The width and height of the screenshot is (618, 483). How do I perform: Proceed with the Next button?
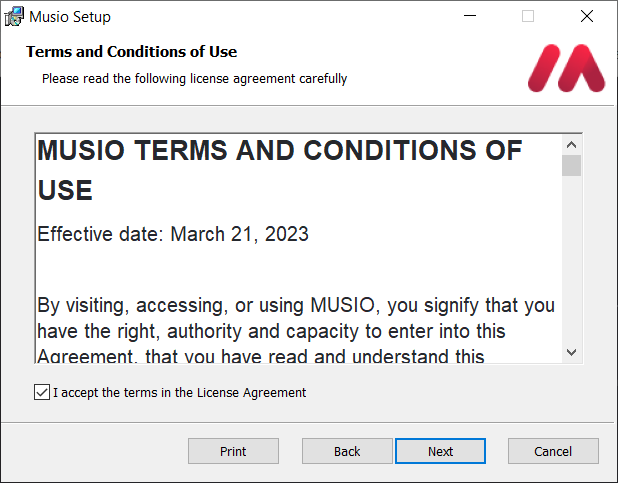440,451
